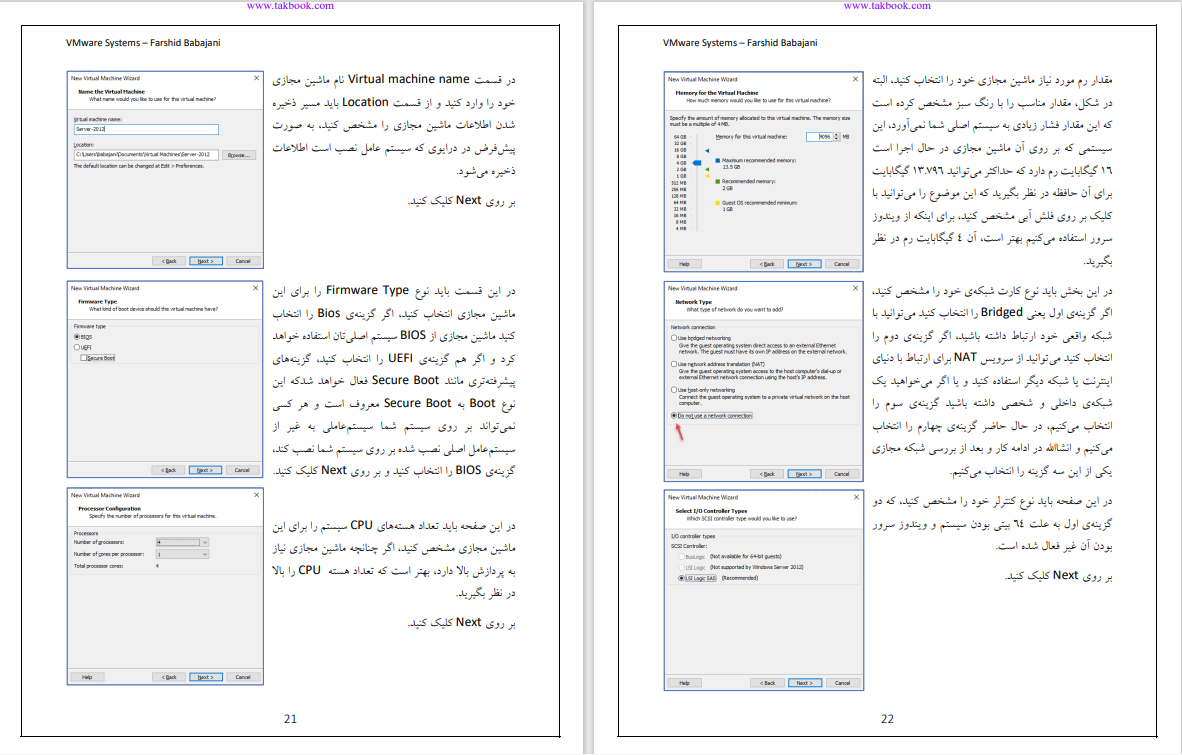This screenshot has width=1182, height=755.
Task: Select the UEFI firmware type radio button
Action: click(x=77, y=347)
